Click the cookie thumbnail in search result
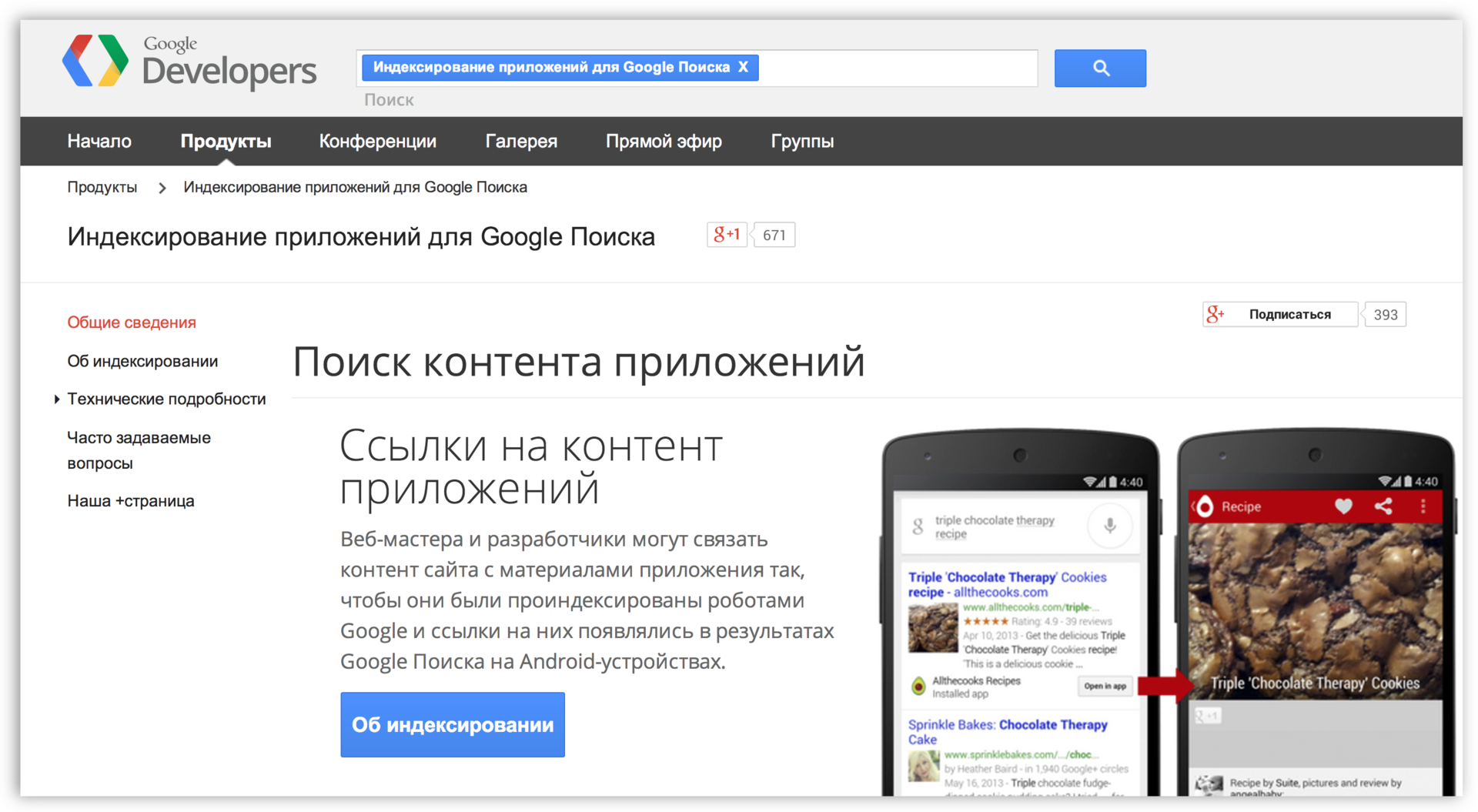The width and height of the screenshot is (1478, 812). [933, 627]
